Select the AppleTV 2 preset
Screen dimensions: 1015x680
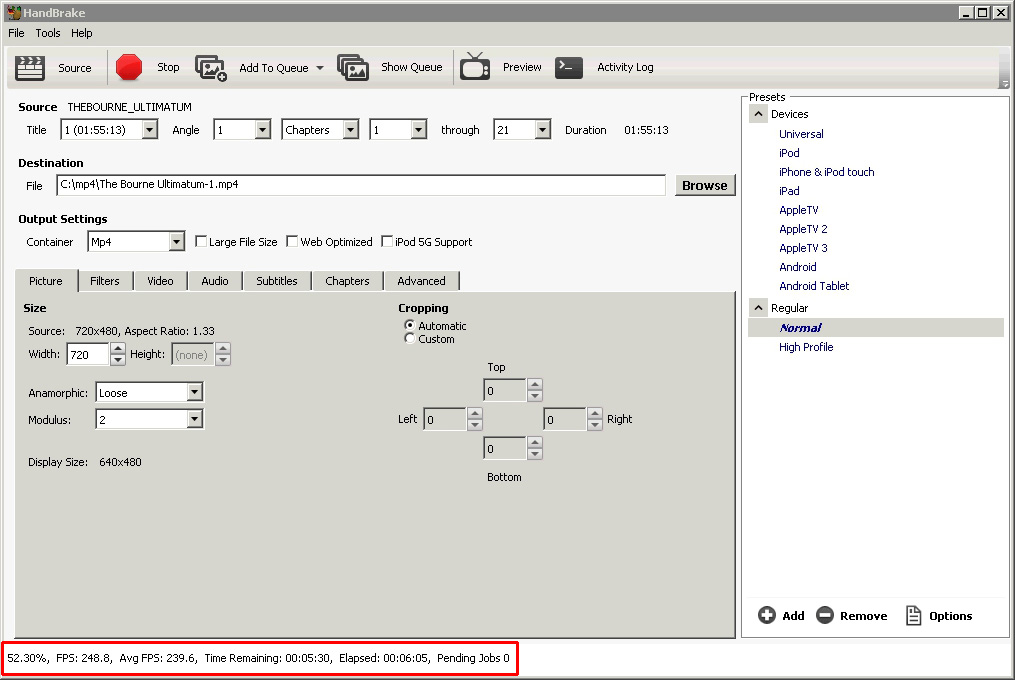pyautogui.click(x=803, y=229)
